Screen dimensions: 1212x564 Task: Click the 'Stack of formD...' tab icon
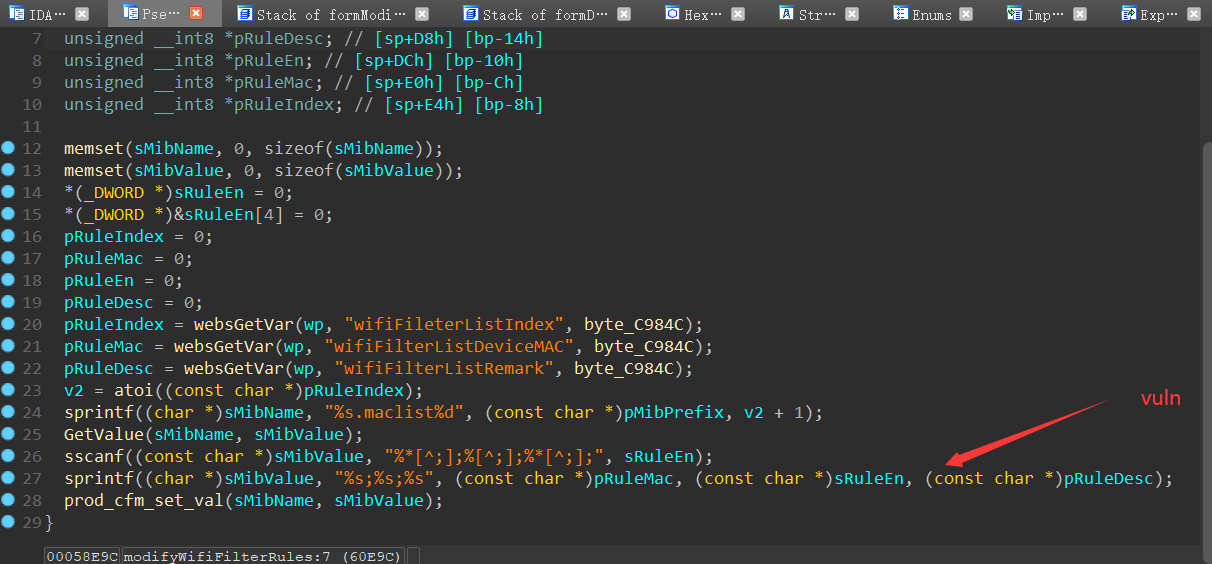(x=470, y=14)
